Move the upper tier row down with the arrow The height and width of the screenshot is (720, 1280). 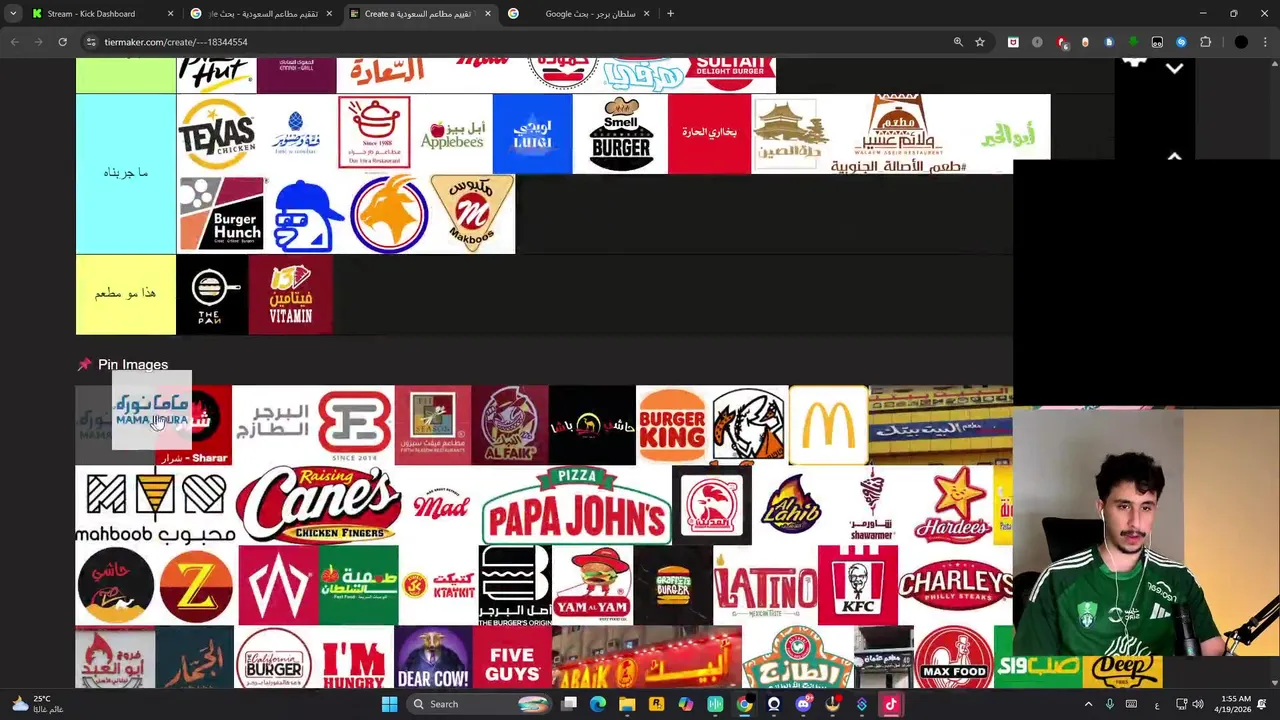pos(1174,69)
